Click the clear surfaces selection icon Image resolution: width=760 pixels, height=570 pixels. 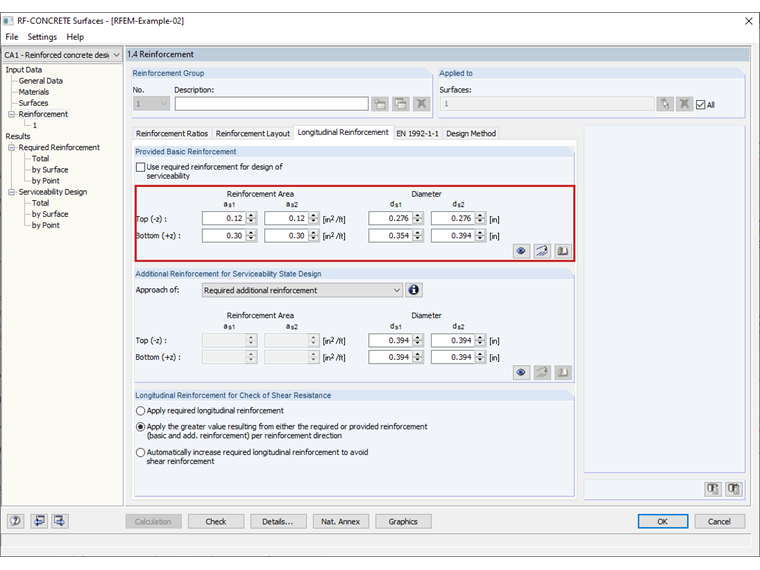(684, 104)
